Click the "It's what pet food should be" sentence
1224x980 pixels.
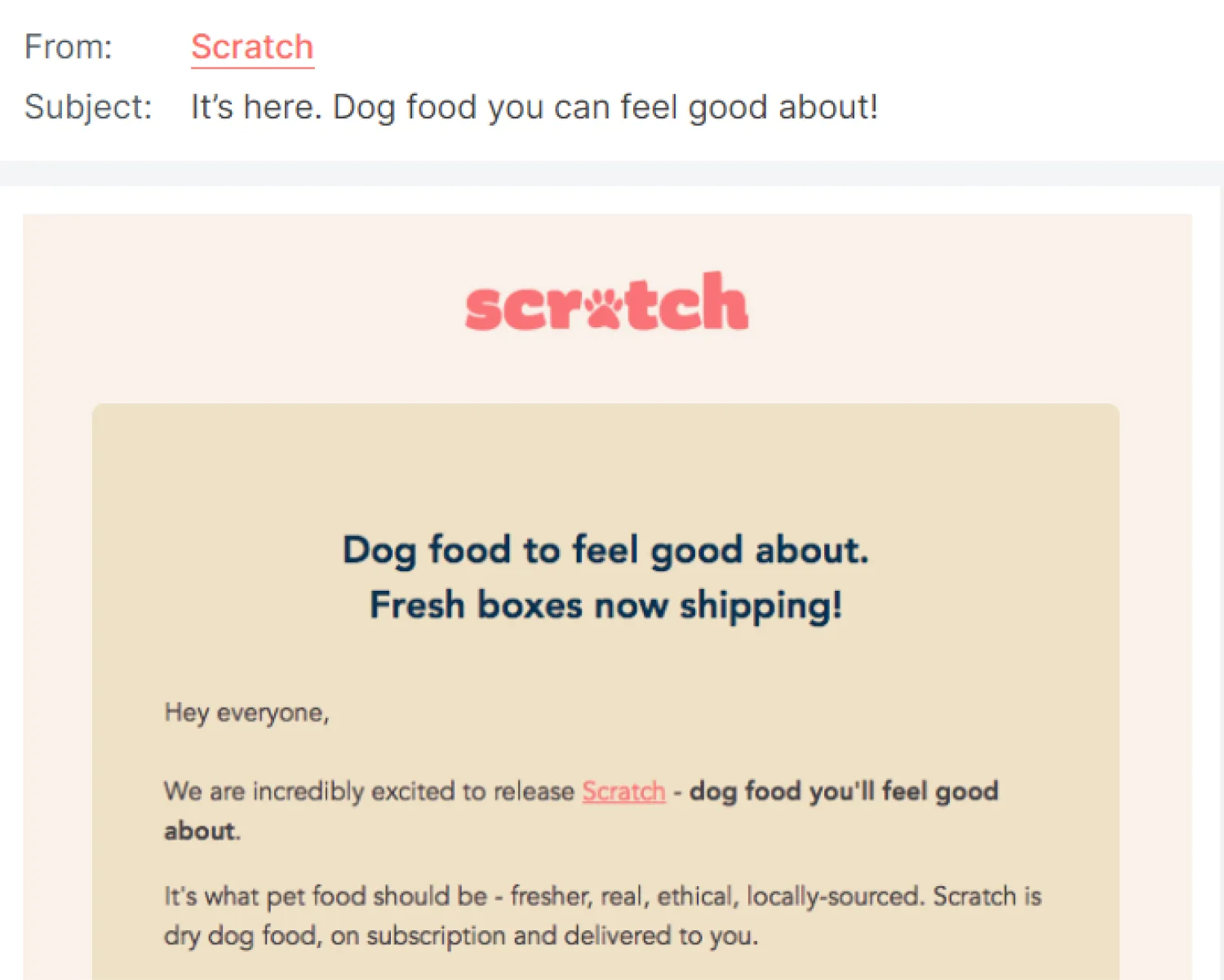pos(326,897)
